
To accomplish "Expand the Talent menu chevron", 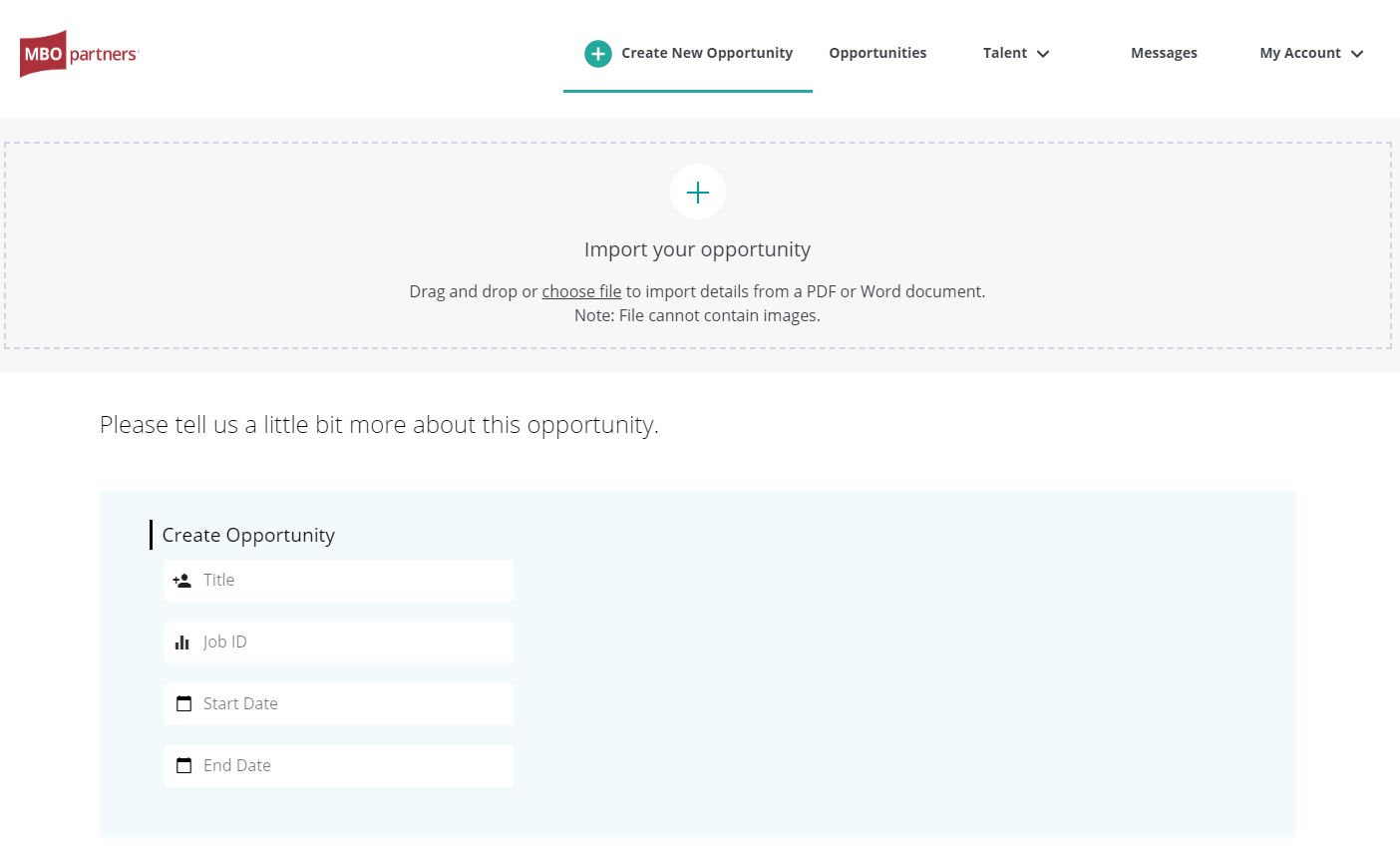I will pos(1043,54).
